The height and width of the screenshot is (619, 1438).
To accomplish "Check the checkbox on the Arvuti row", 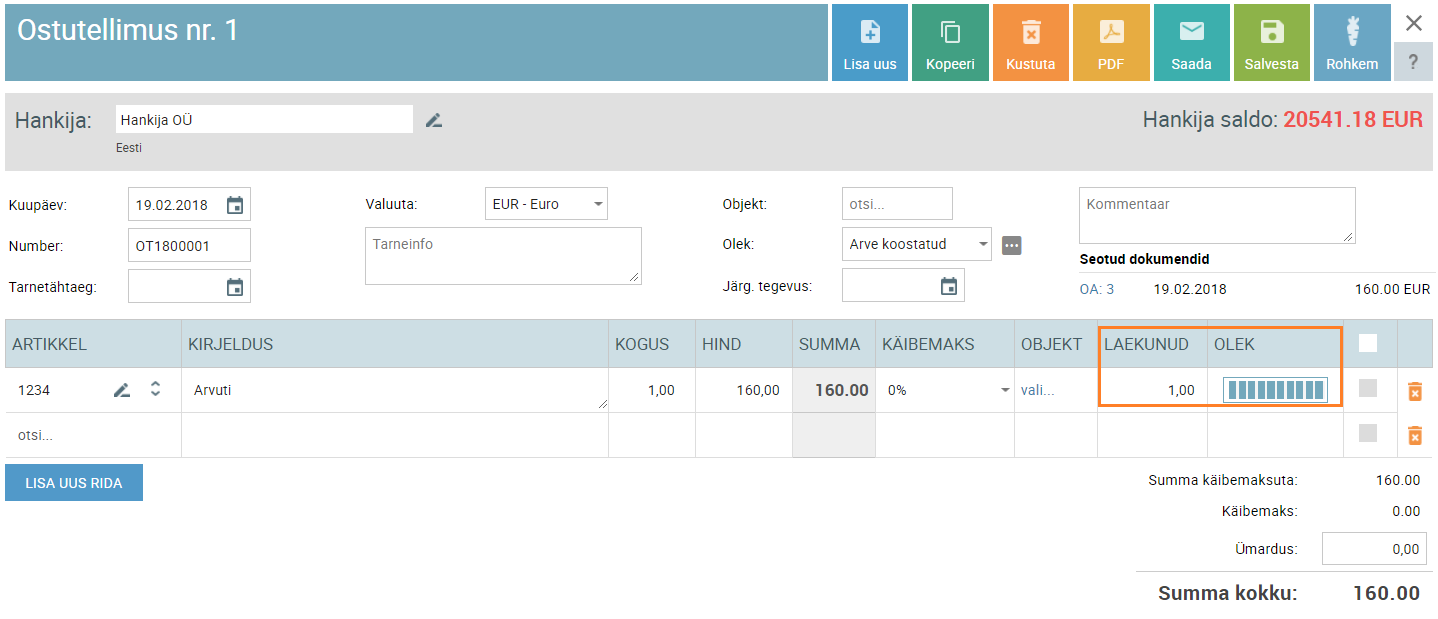I will pos(1368,389).
